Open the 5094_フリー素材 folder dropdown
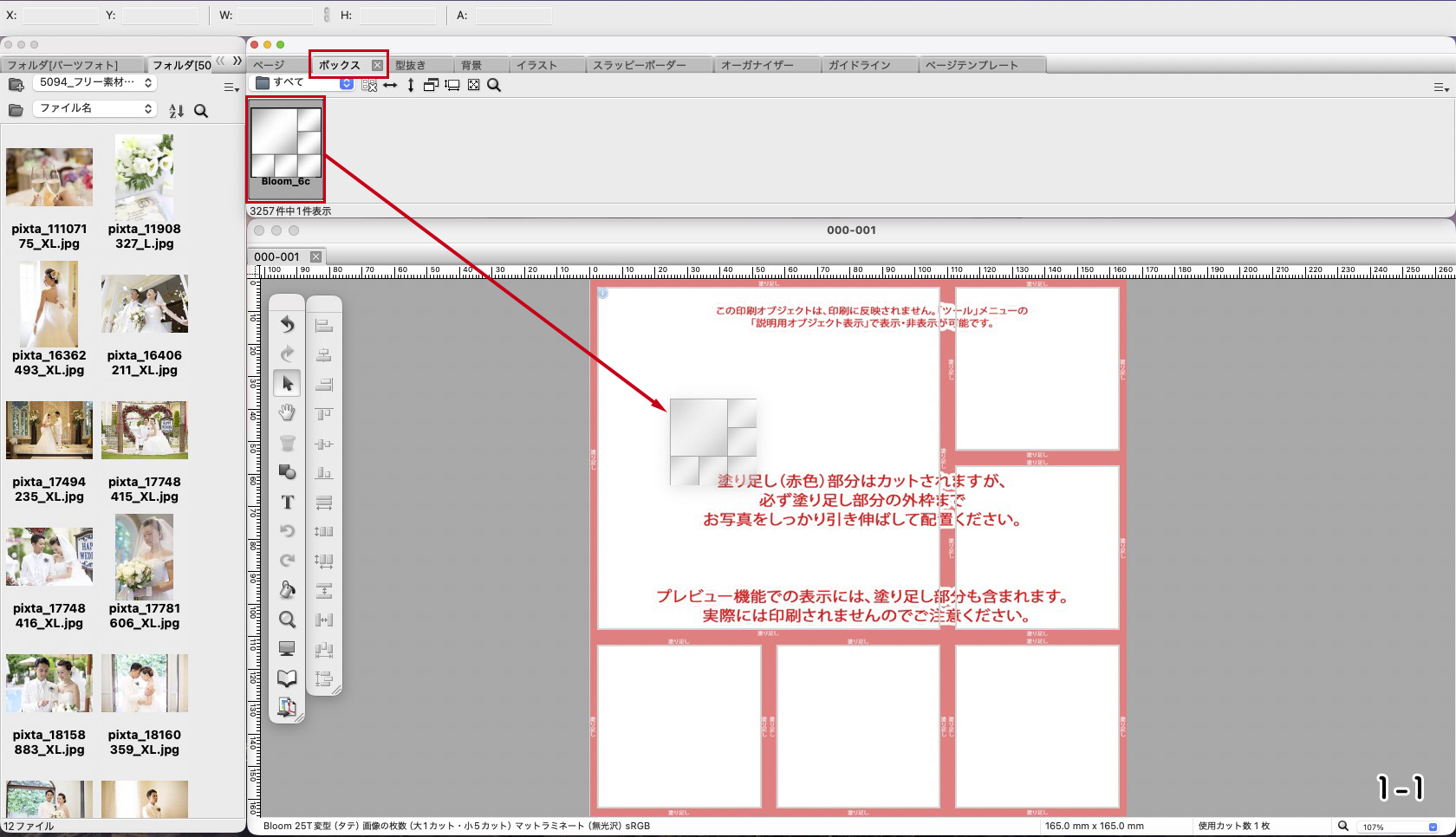Image resolution: width=1456 pixels, height=837 pixels. click(95, 82)
